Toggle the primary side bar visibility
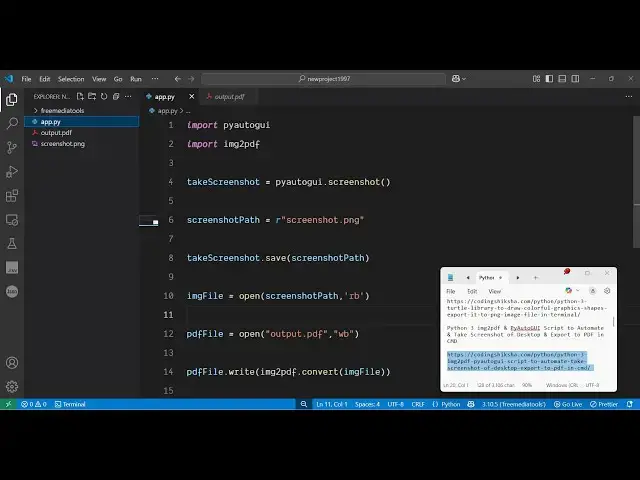Viewport: 640px width, 480px height. click(x=549, y=78)
